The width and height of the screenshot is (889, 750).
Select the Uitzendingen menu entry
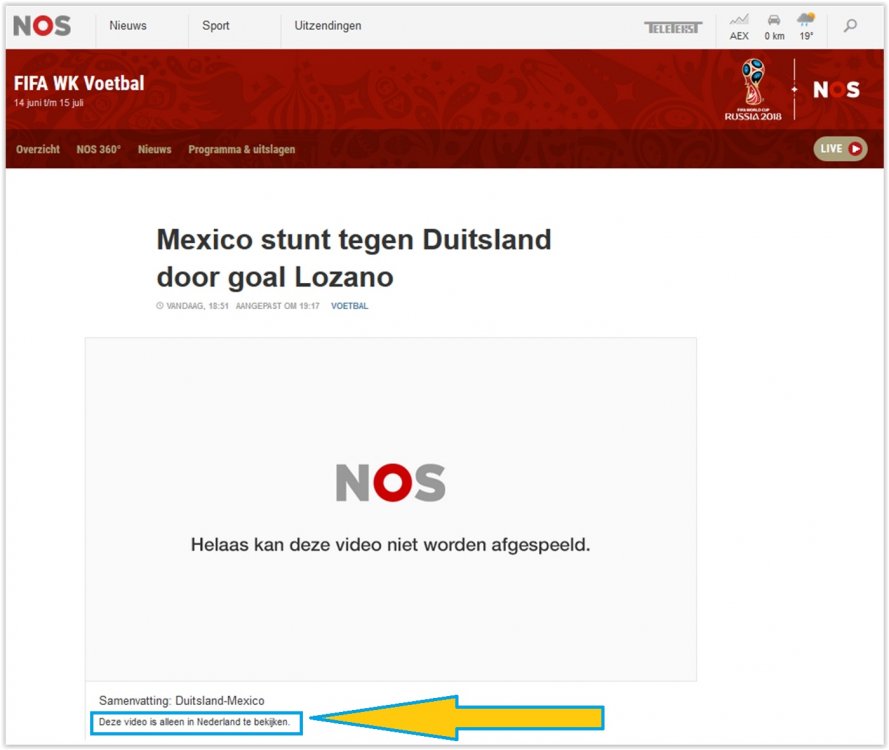327,26
